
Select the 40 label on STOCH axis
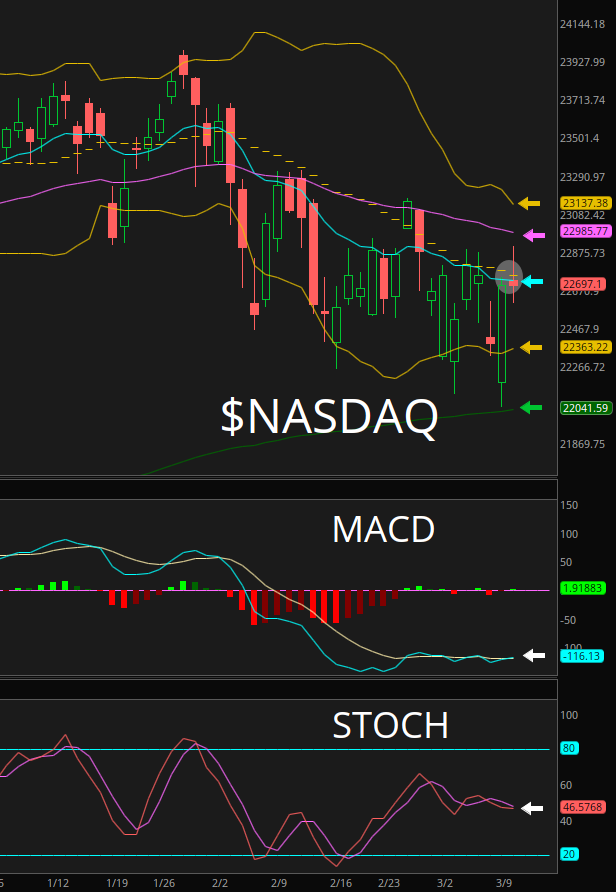point(567,821)
